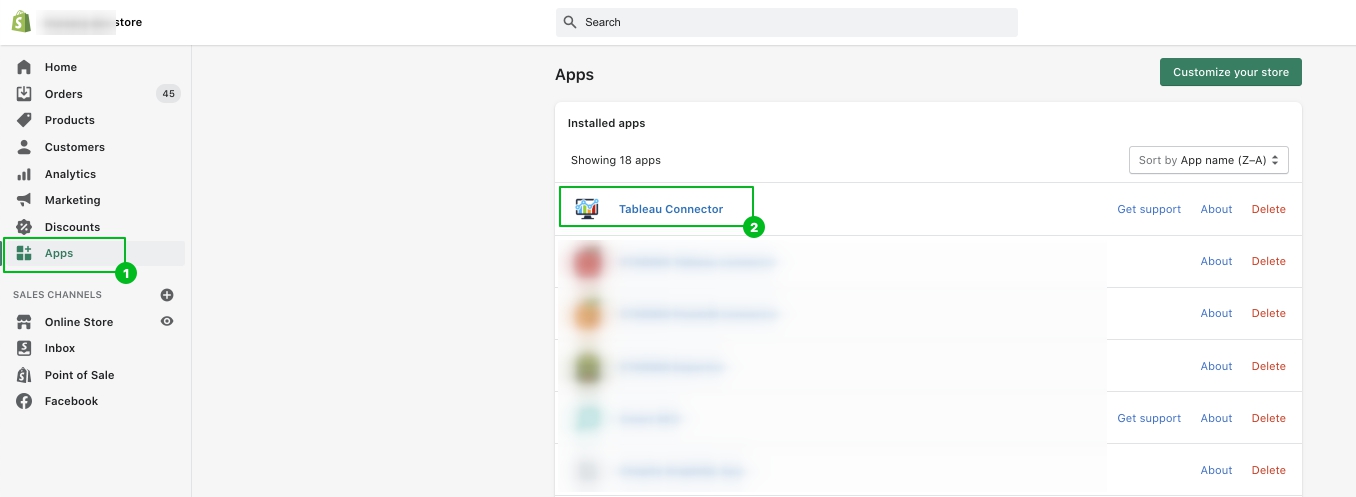The image size is (1356, 497).
Task: Click Get support for Tableau Connector
Action: pos(1149,209)
